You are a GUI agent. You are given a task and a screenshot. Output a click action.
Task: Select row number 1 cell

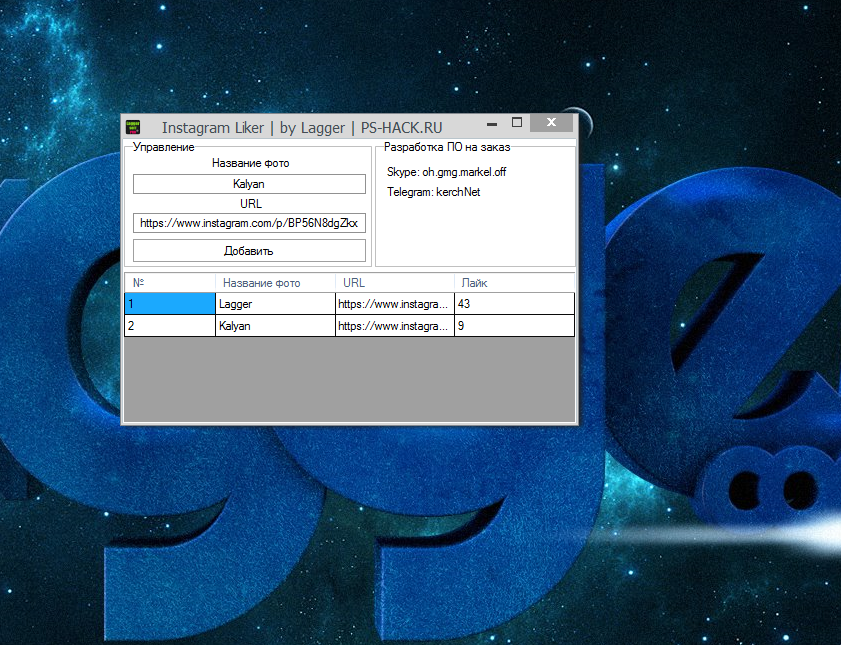(x=170, y=304)
